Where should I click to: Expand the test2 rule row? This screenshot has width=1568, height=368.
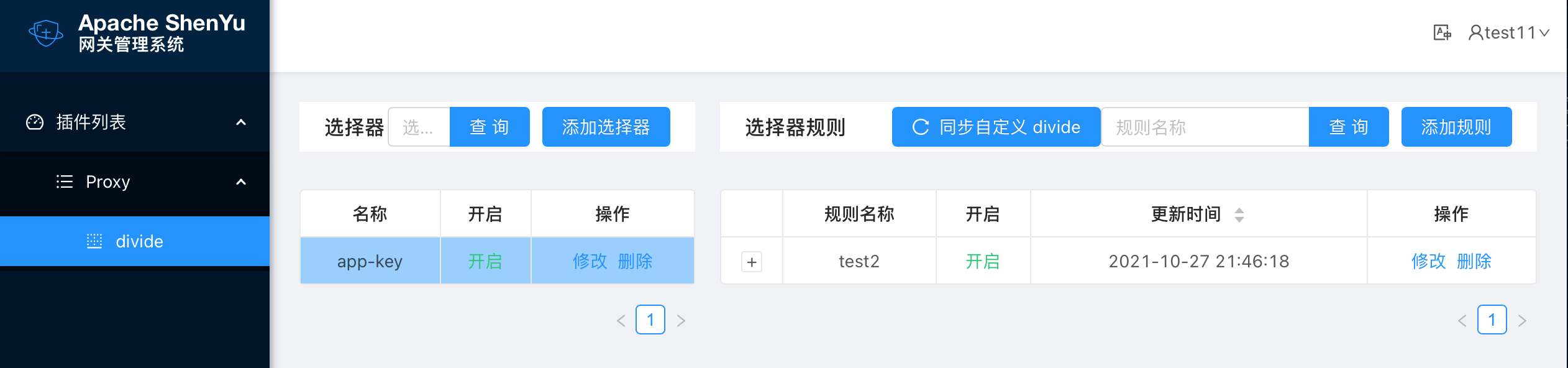(x=752, y=262)
